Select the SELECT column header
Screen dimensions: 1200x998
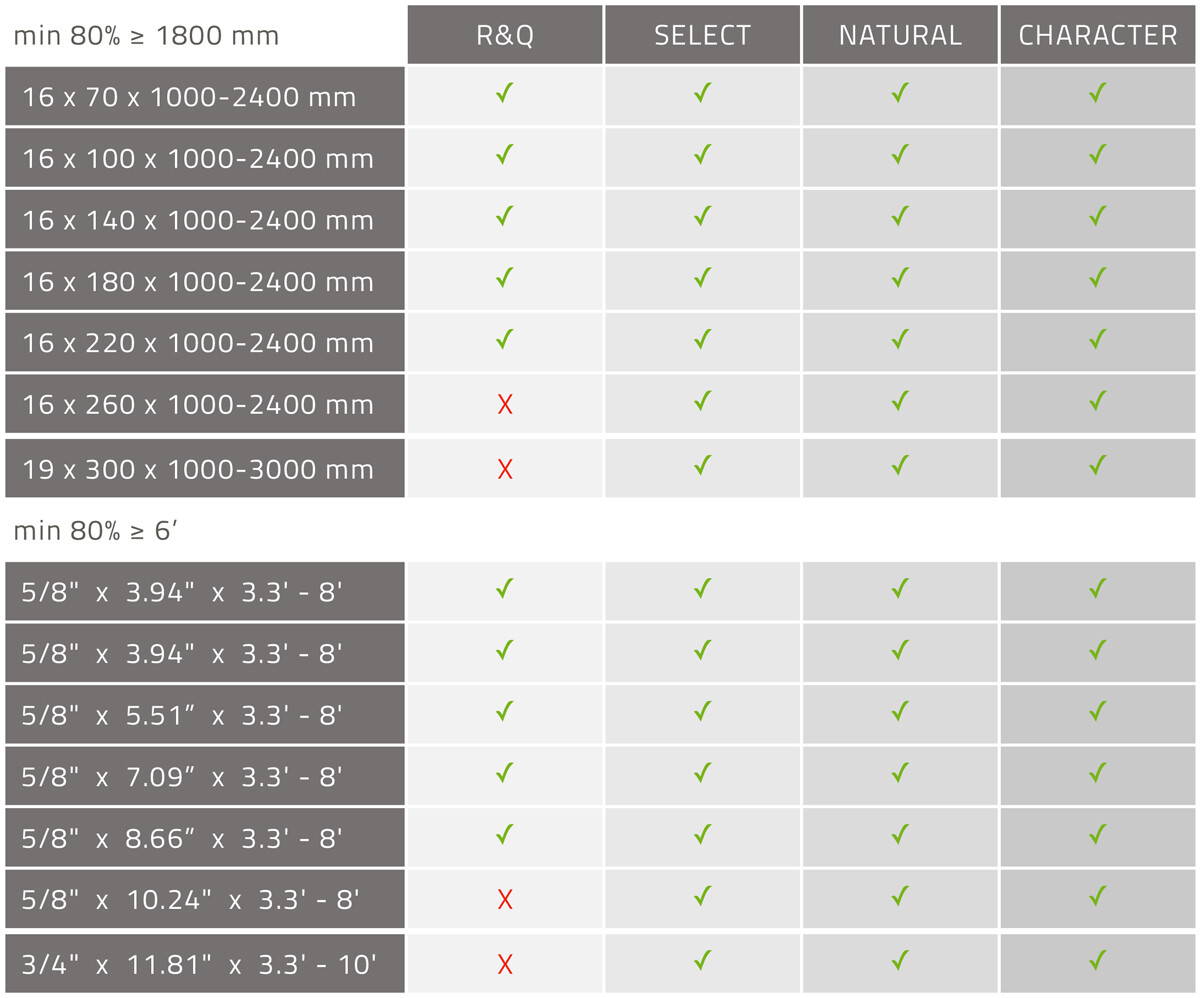[x=702, y=34]
